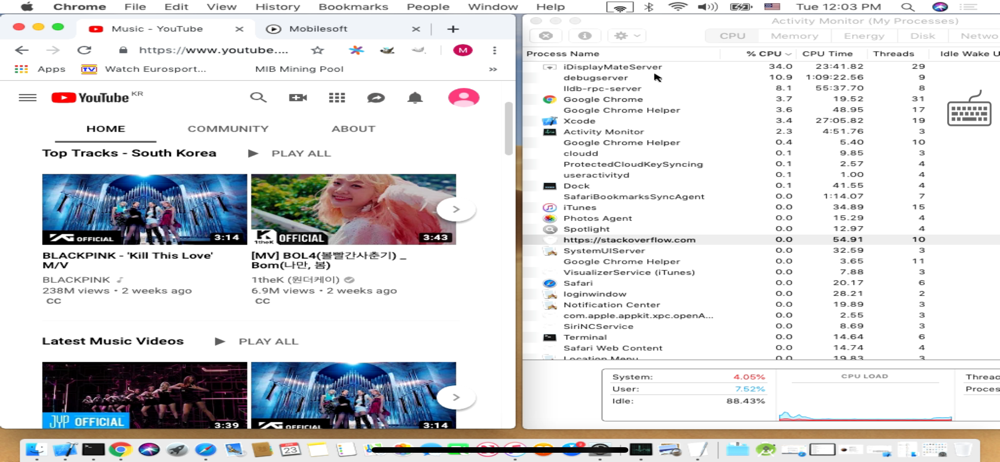The width and height of the screenshot is (1000, 462).
Task: Open the BOL4 Bom video thumbnail
Action: click(x=353, y=209)
